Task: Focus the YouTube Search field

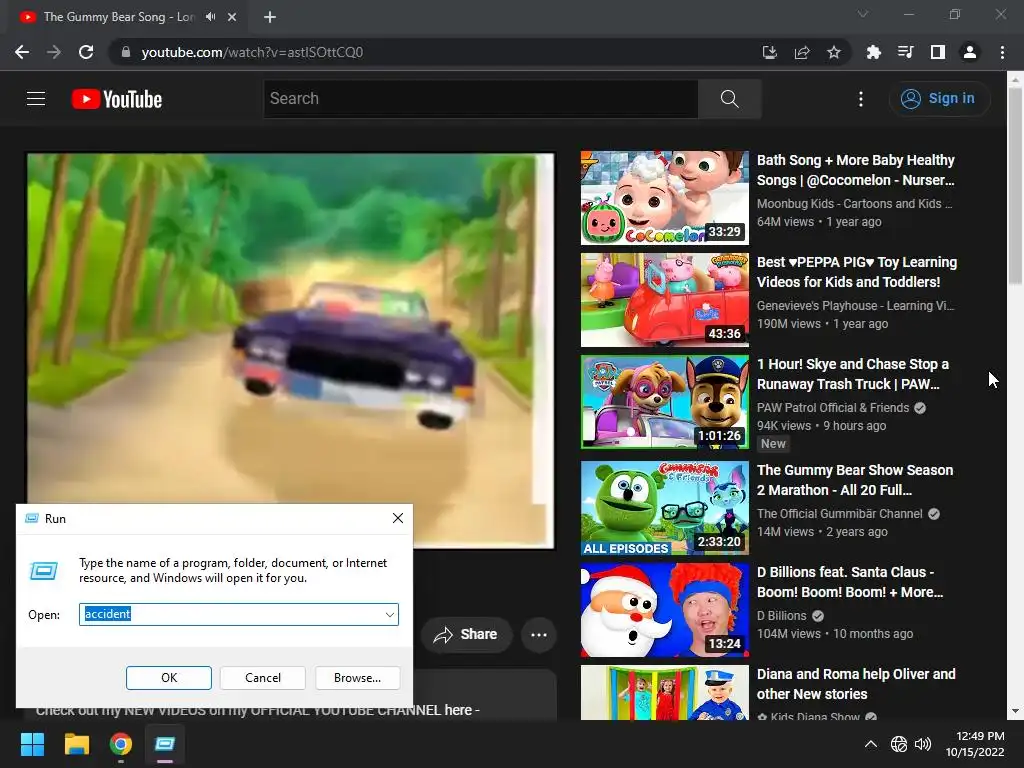Action: 481,99
